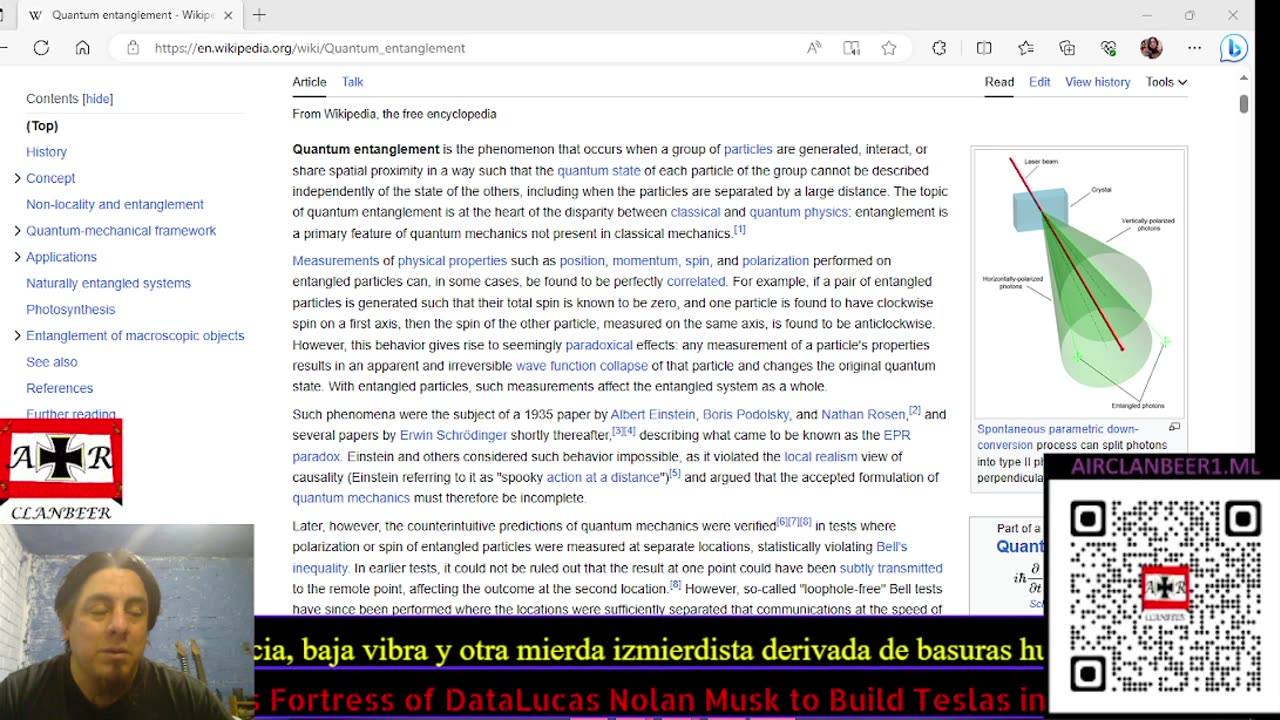The image size is (1280, 720).
Task: Go to the browser home page
Action: (83, 48)
